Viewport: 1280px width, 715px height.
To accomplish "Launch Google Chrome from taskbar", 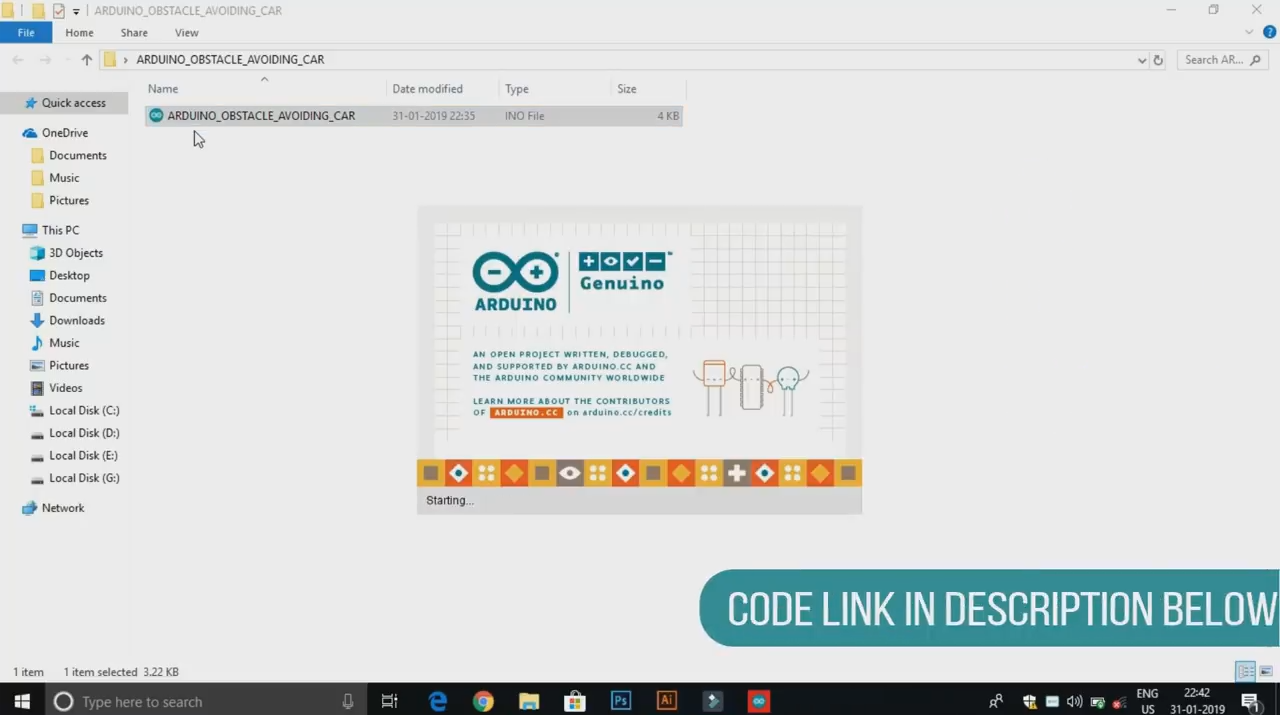I will tap(483, 701).
